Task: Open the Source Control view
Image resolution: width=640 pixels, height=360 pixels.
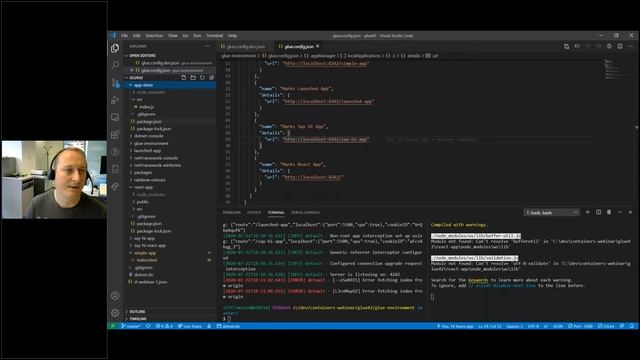Action: click(x=115, y=83)
